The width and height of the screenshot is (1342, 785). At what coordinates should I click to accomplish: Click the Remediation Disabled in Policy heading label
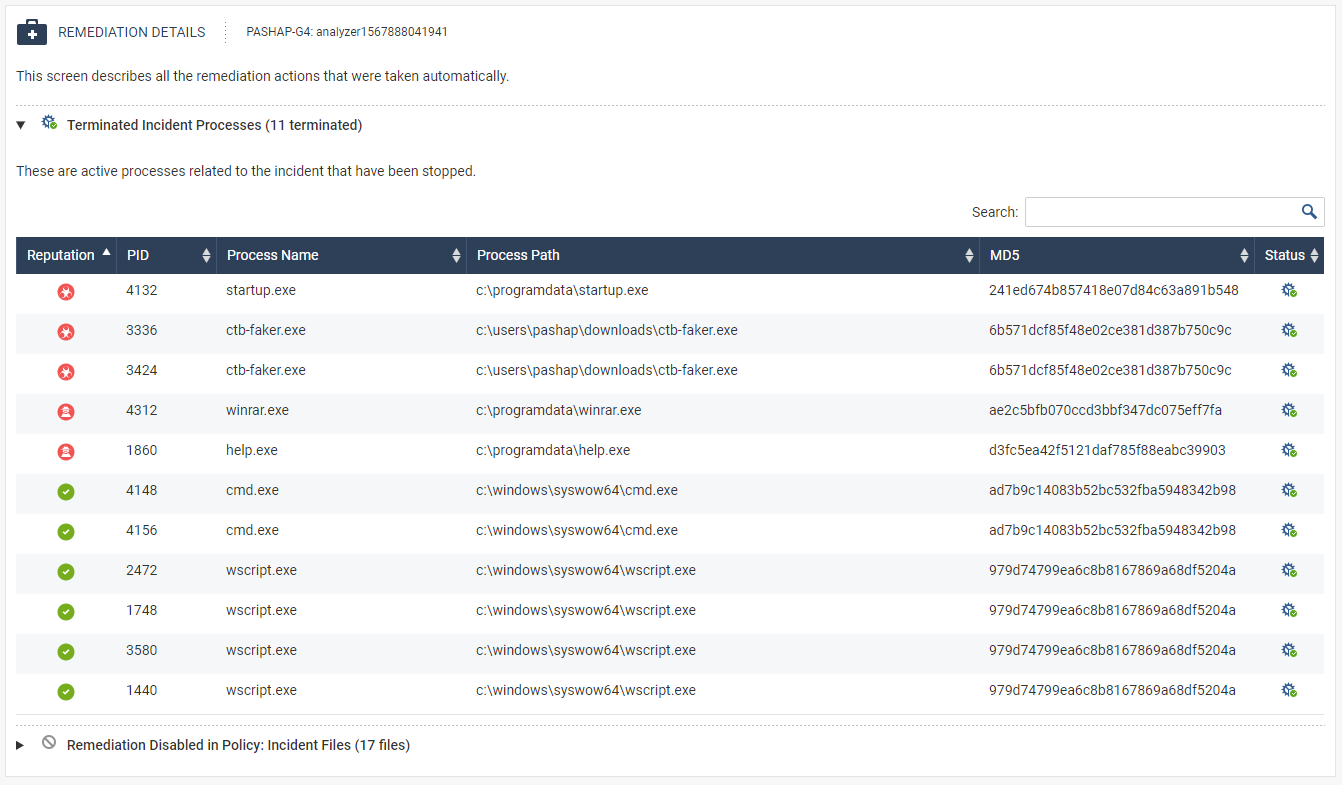click(238, 745)
